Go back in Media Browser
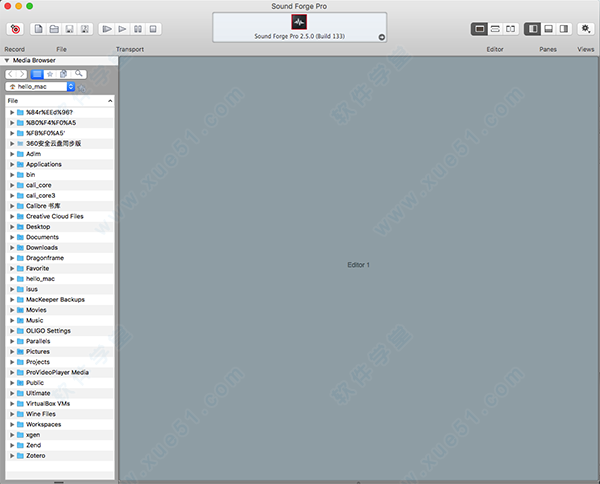 tap(11, 74)
